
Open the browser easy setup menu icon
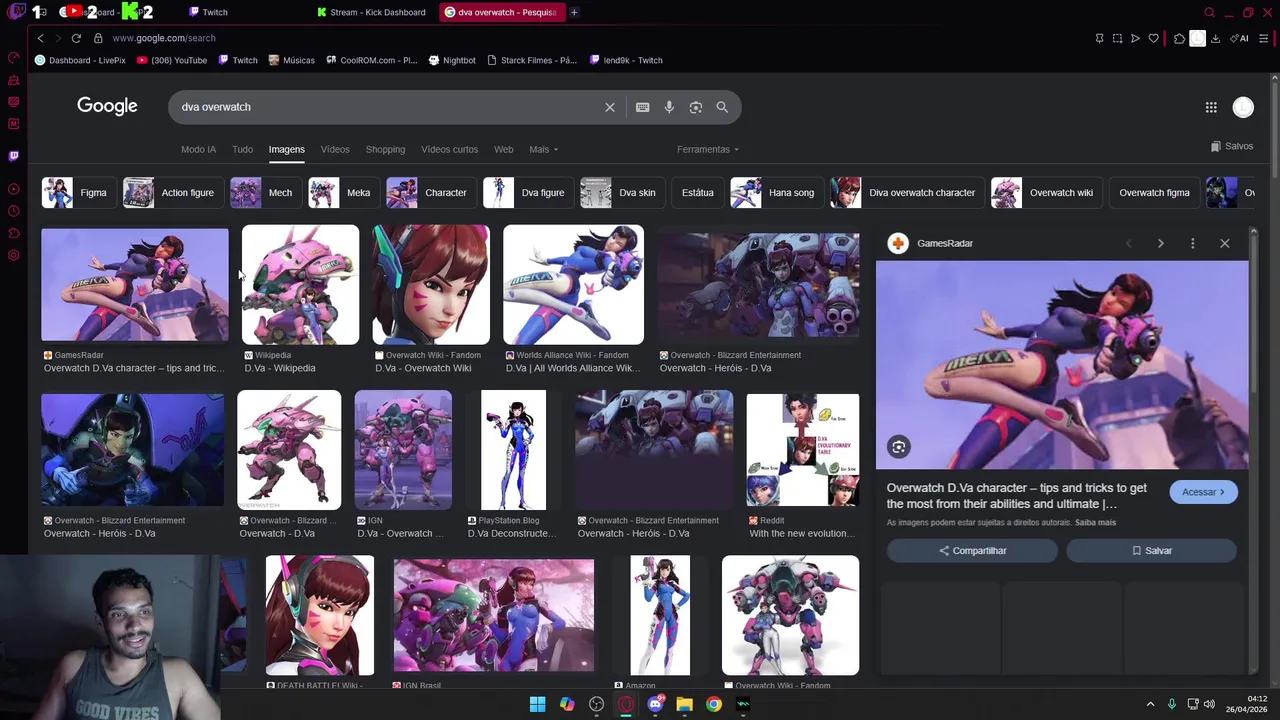1264,38
